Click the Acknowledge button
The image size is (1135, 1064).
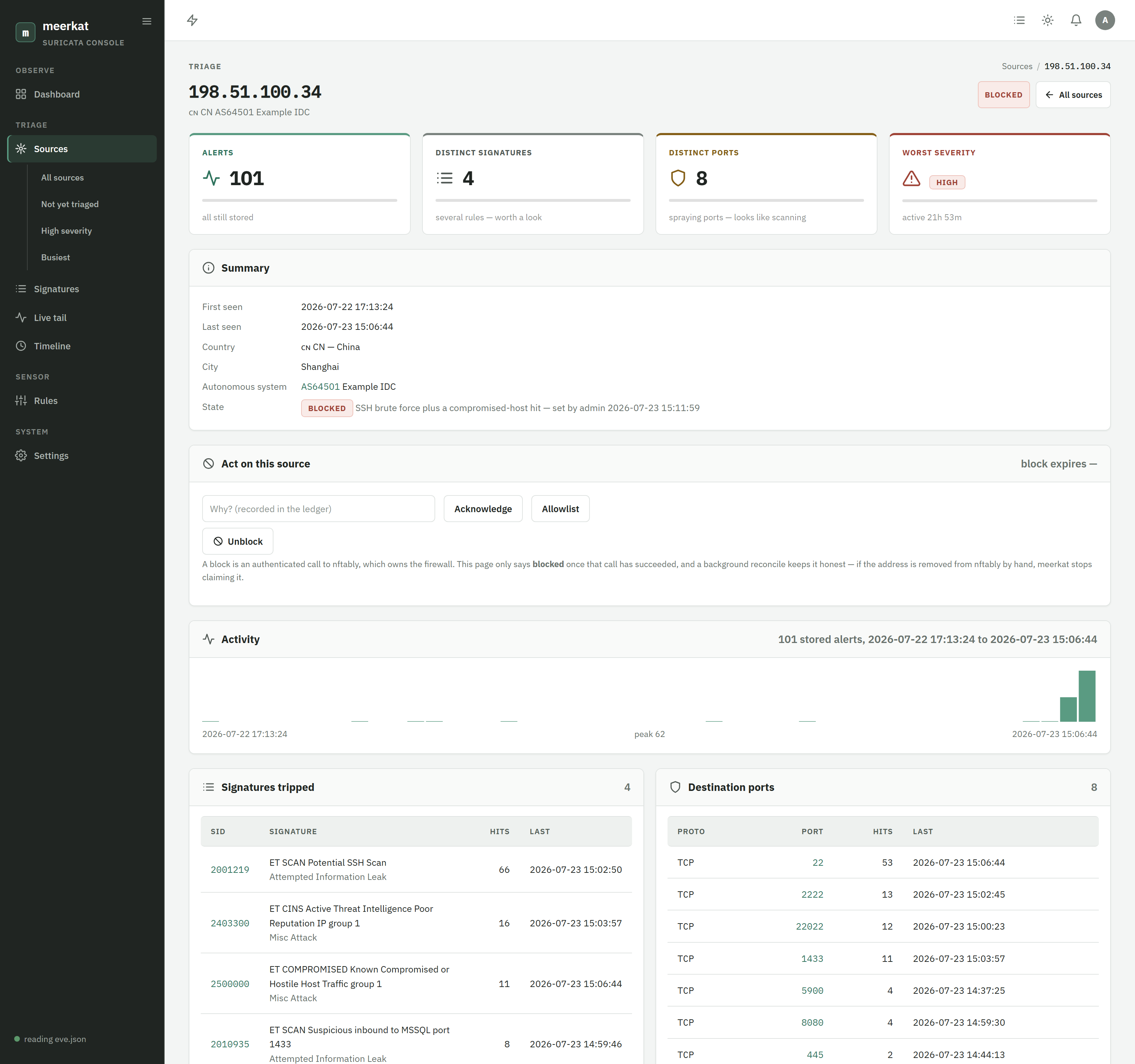point(483,509)
